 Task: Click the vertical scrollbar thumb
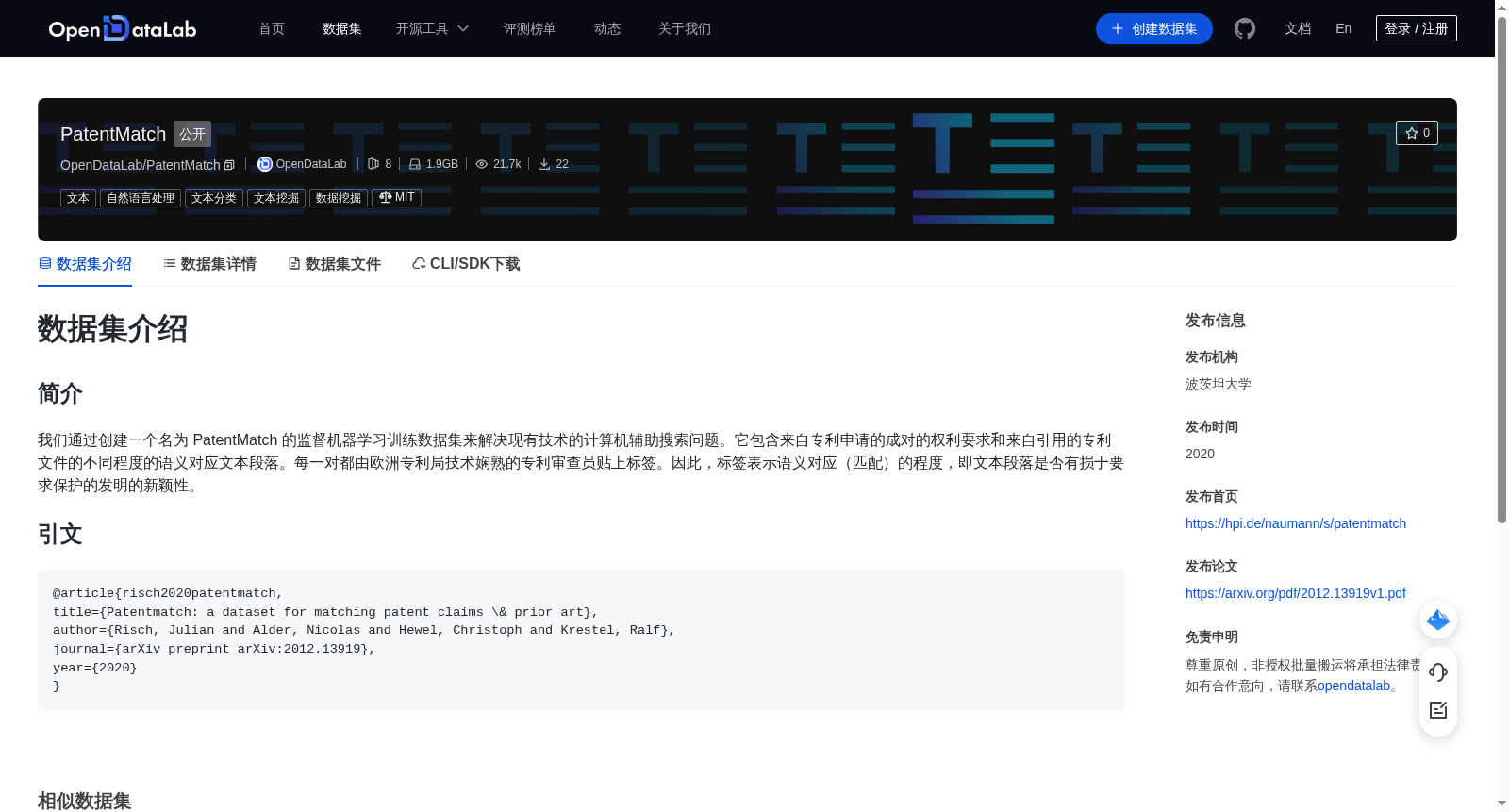(x=1501, y=270)
